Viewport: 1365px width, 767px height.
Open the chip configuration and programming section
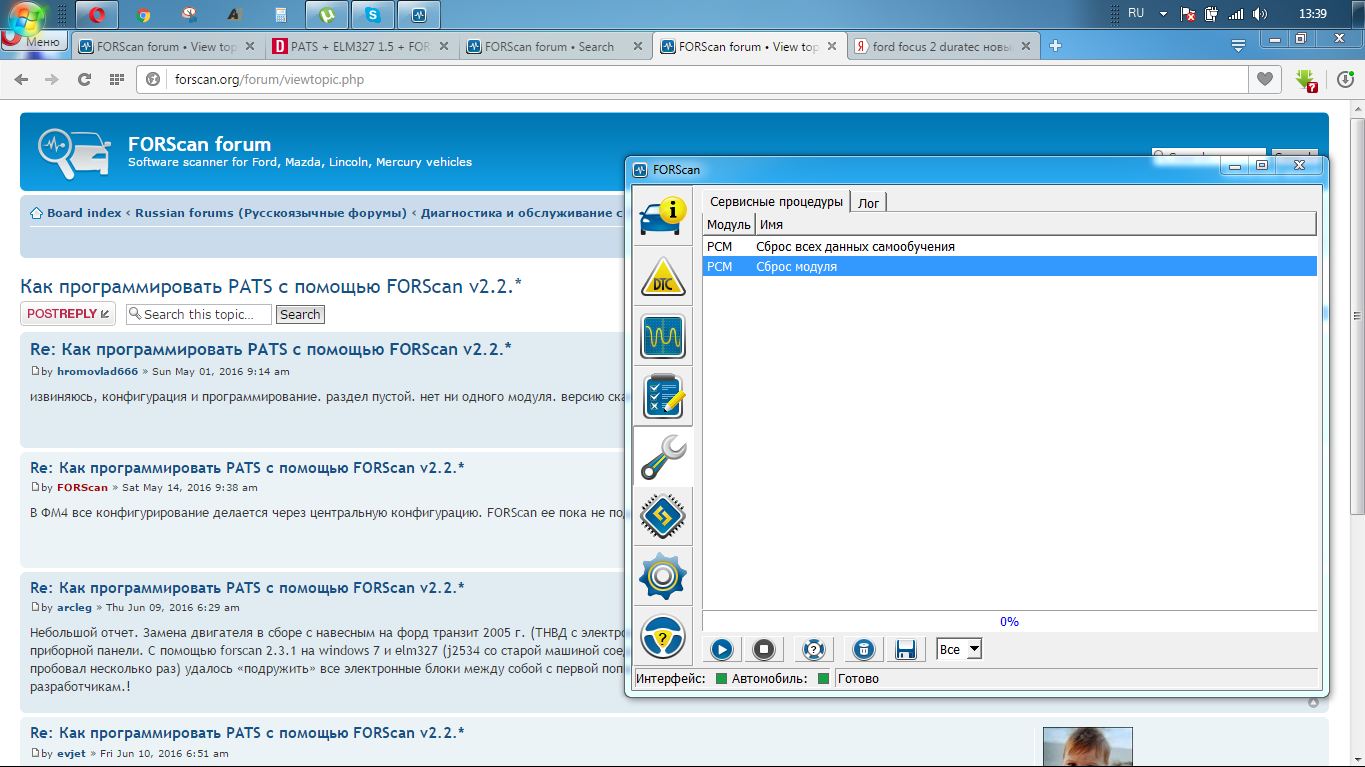[663, 516]
